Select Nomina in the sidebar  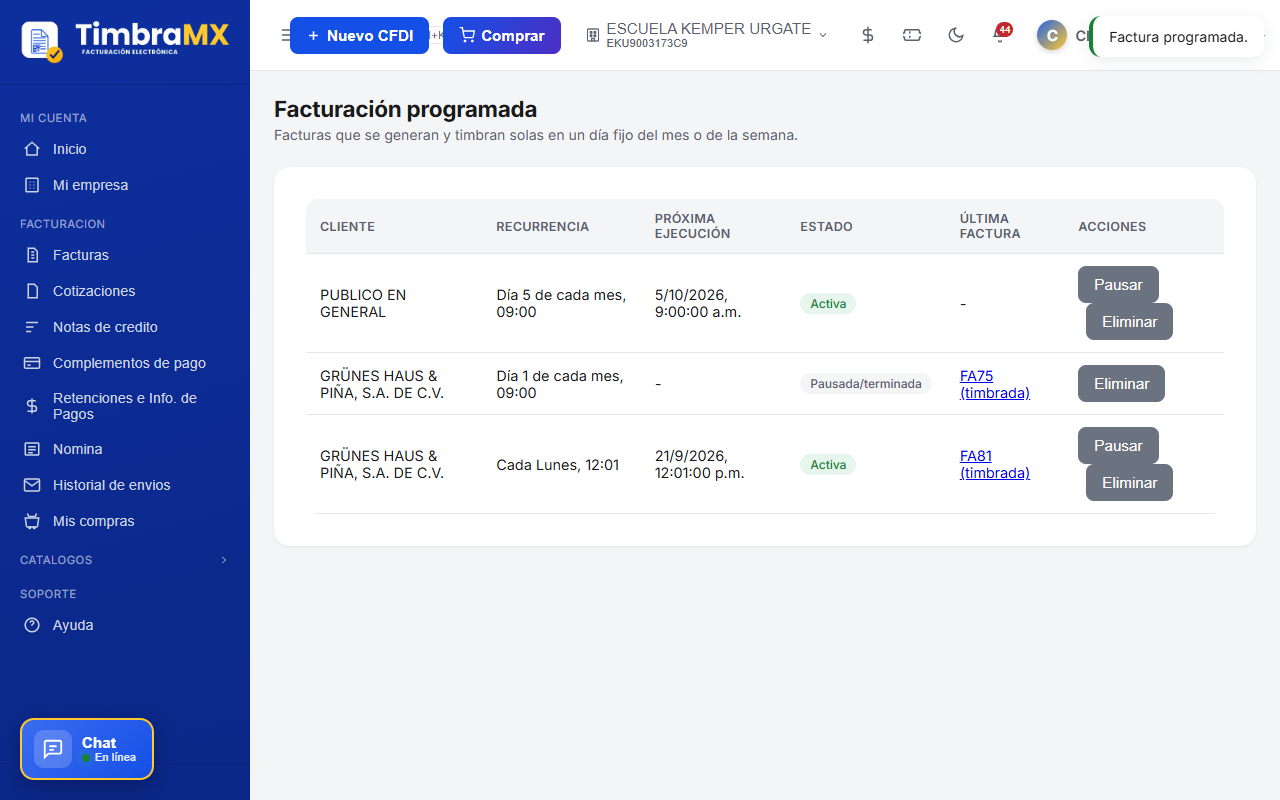[125, 449]
